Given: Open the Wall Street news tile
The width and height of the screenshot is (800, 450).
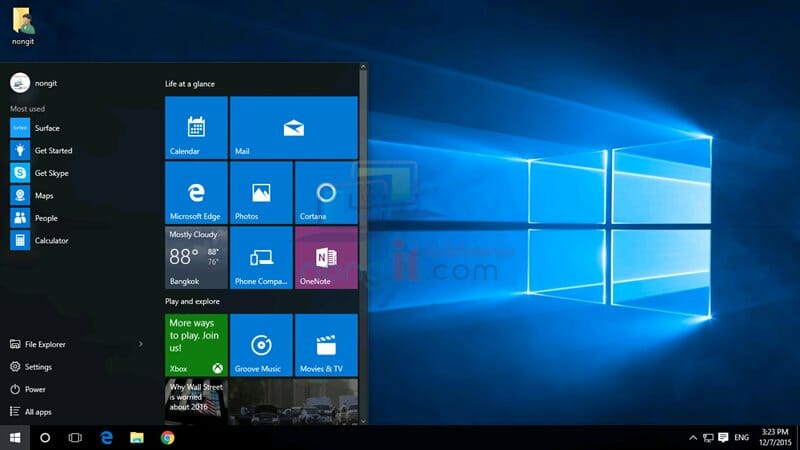Looking at the screenshot, I should coord(196,402).
